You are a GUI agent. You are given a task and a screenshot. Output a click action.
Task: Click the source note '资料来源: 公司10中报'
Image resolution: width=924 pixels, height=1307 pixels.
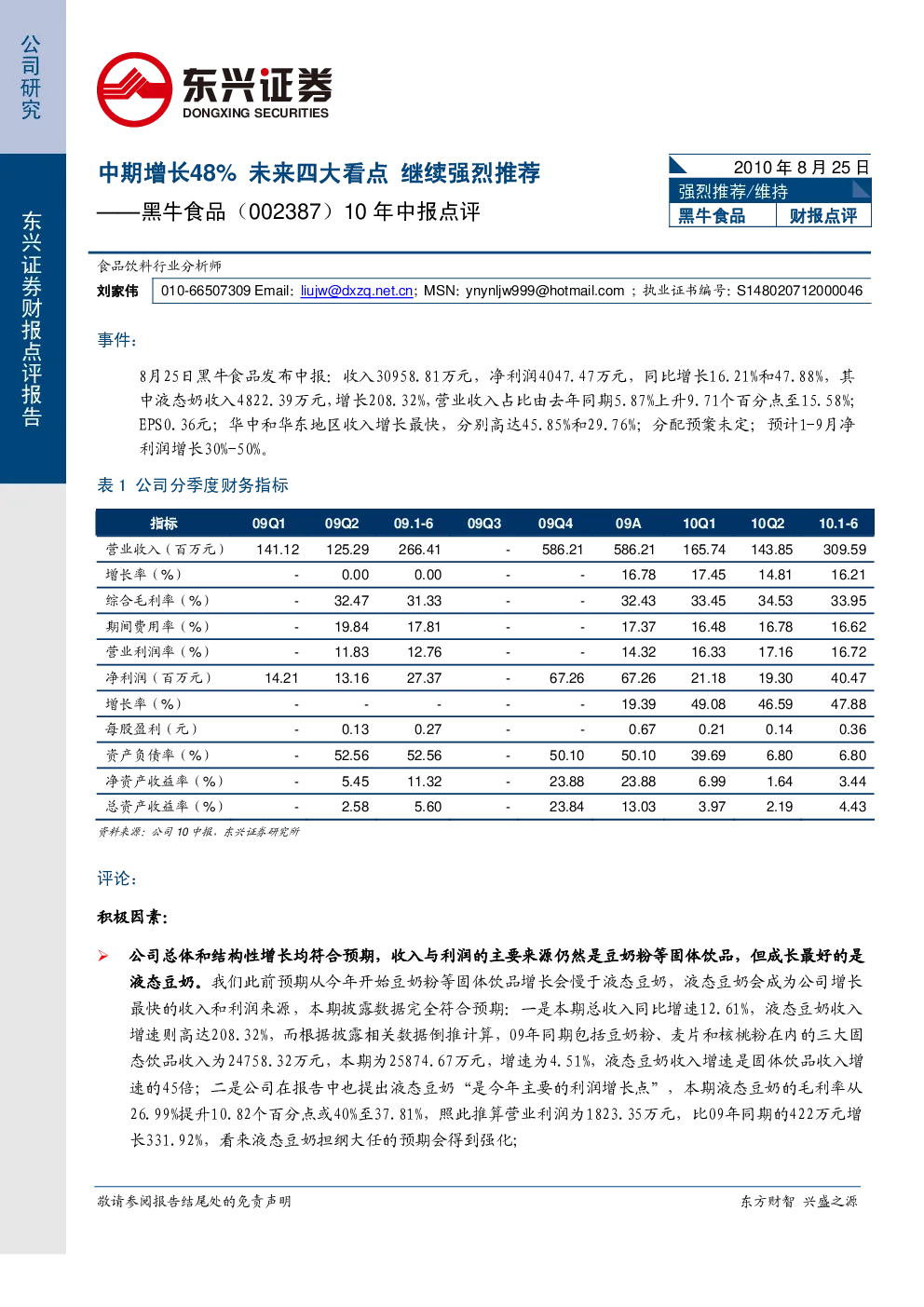click(156, 832)
